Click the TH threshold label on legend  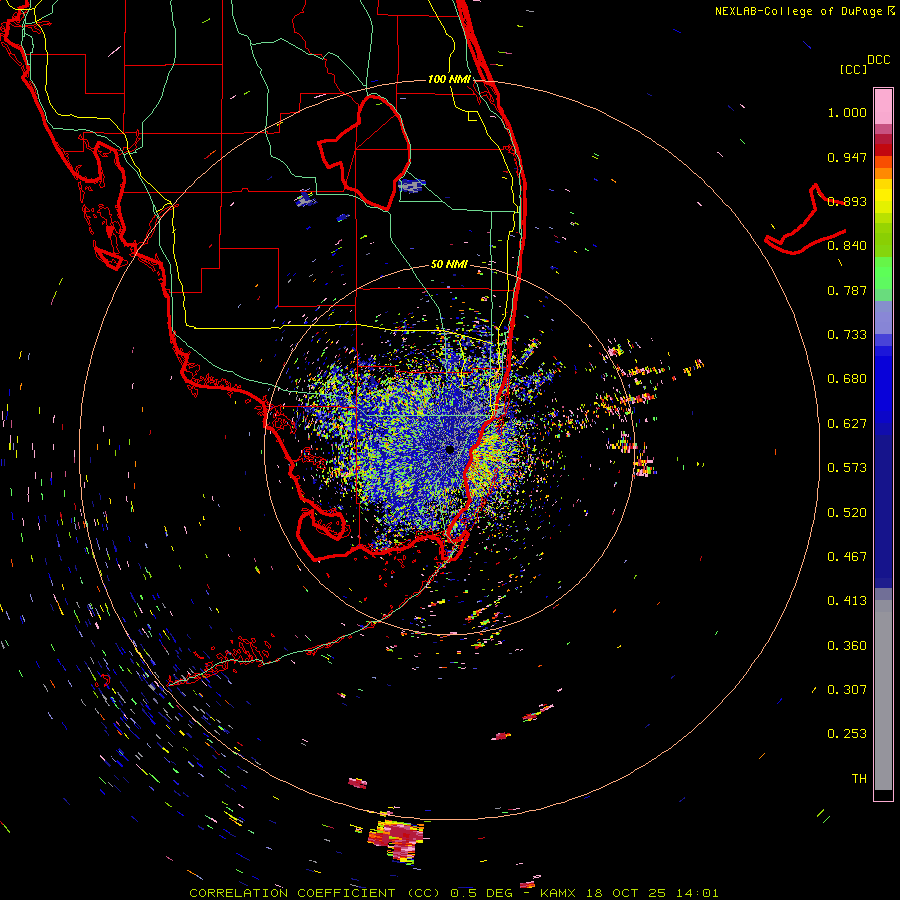tap(859, 779)
